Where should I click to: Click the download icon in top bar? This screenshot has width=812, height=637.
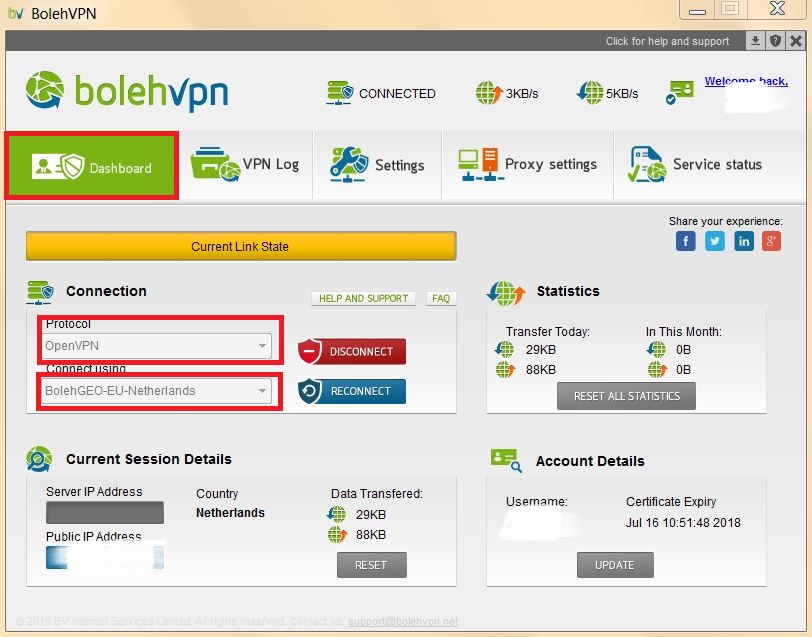coord(755,40)
